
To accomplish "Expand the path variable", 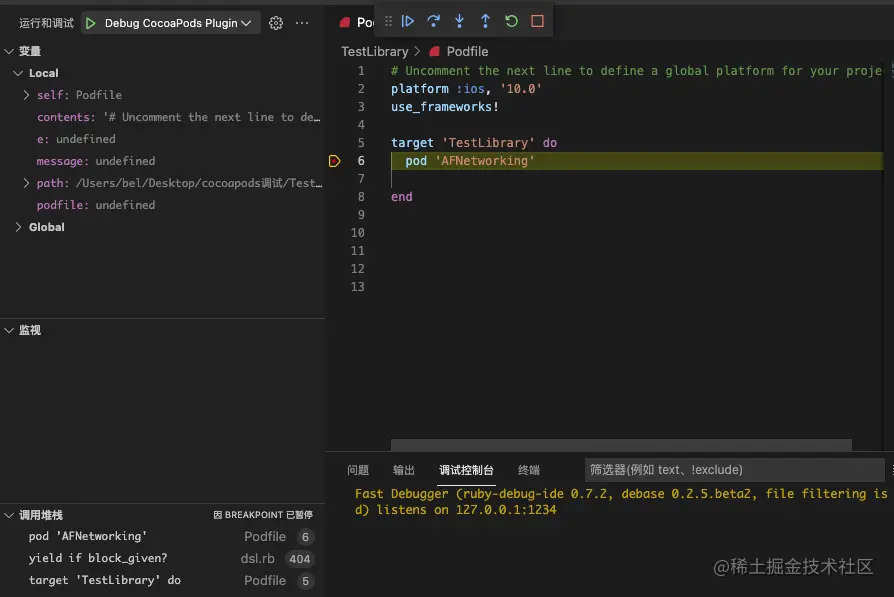I will (26, 183).
